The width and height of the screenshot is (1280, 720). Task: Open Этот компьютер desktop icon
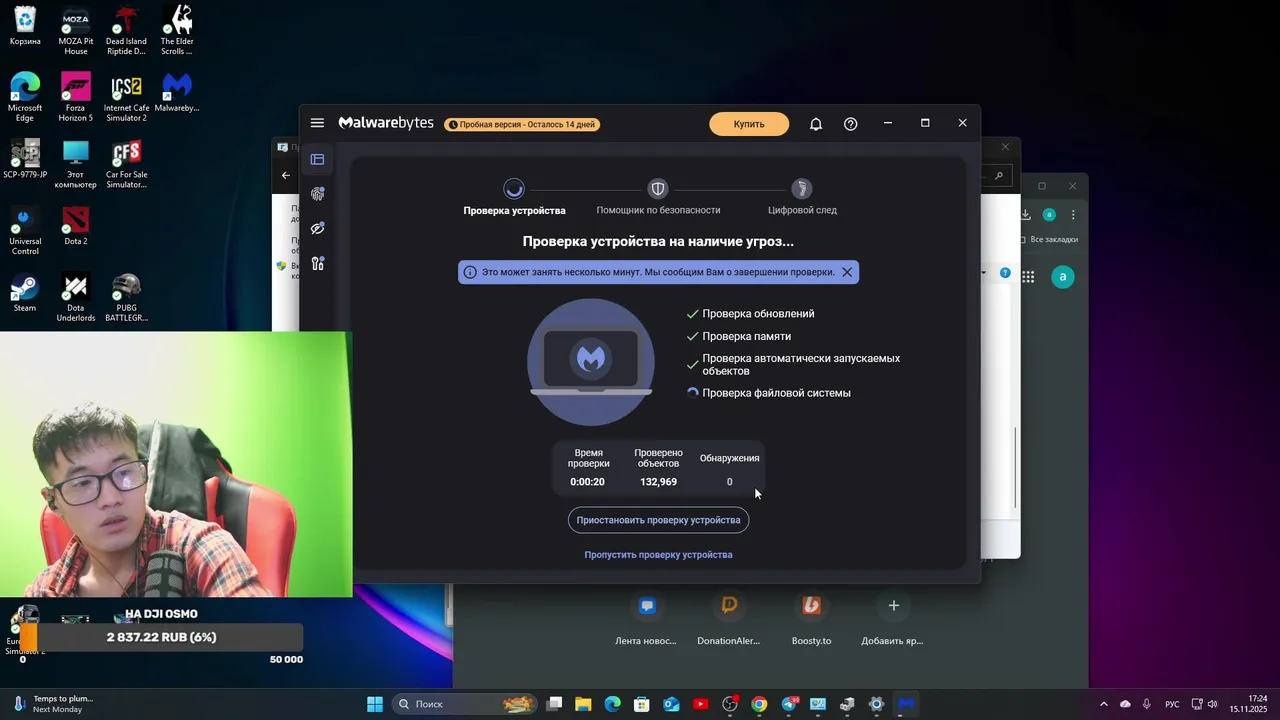click(76, 164)
